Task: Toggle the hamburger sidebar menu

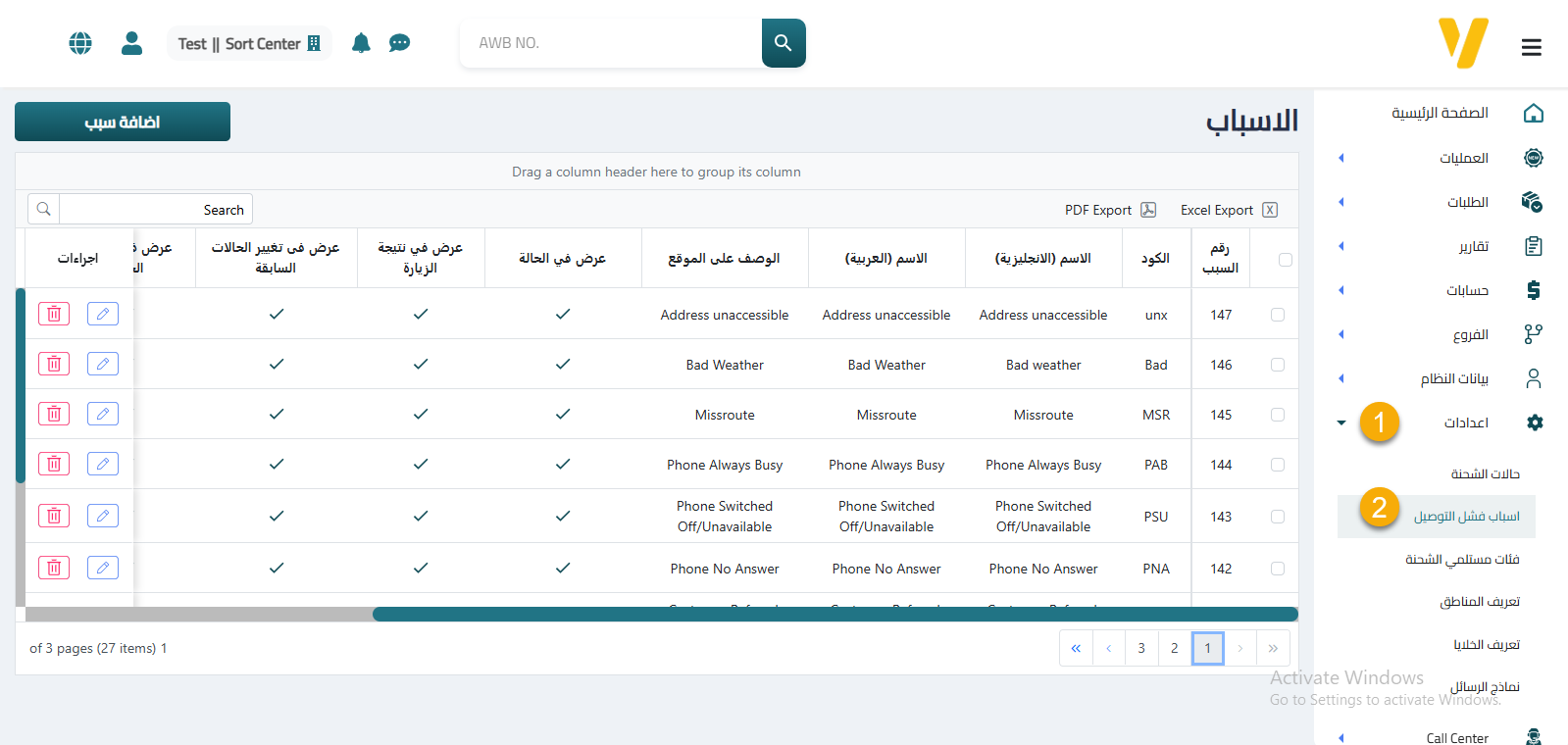Action: [x=1531, y=47]
